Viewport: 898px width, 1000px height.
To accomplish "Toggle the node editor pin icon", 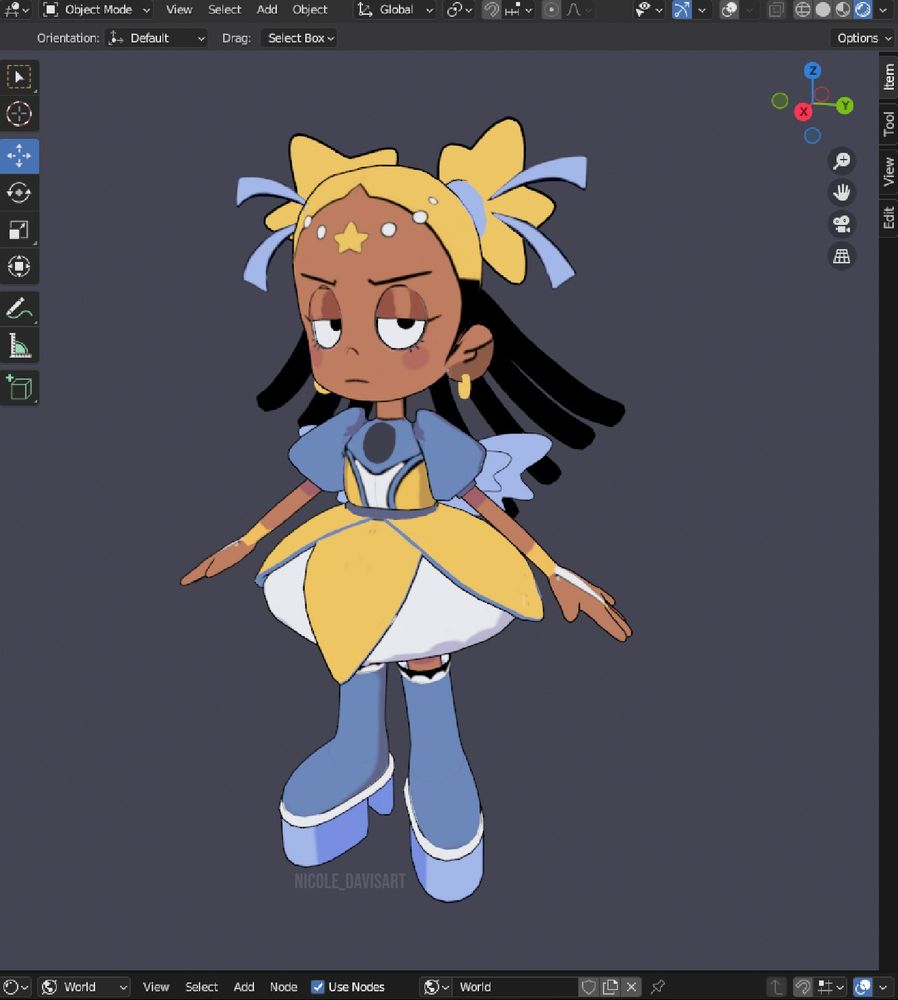I will point(658,987).
